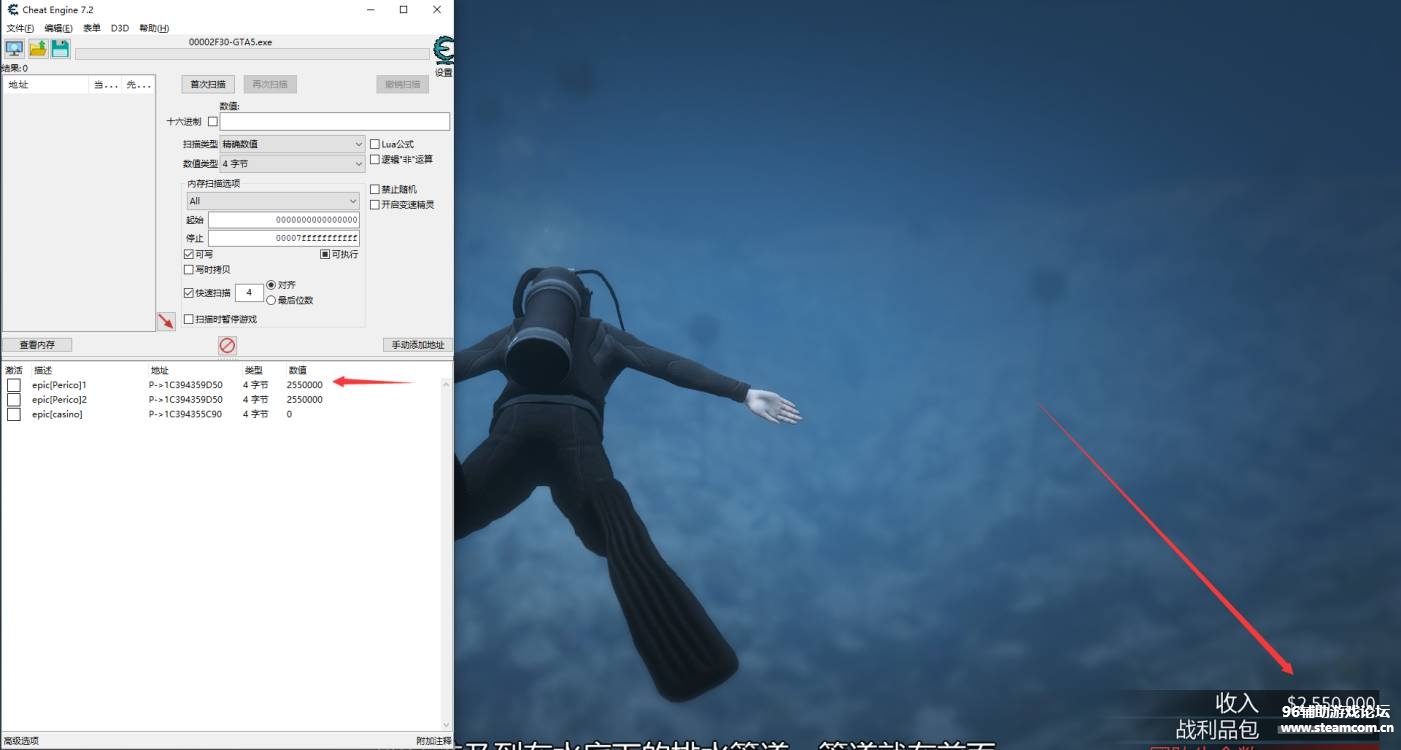The width and height of the screenshot is (1401, 750).
Task: Open the 扫描类型 scan type dropdown
Action: pyautogui.click(x=292, y=144)
